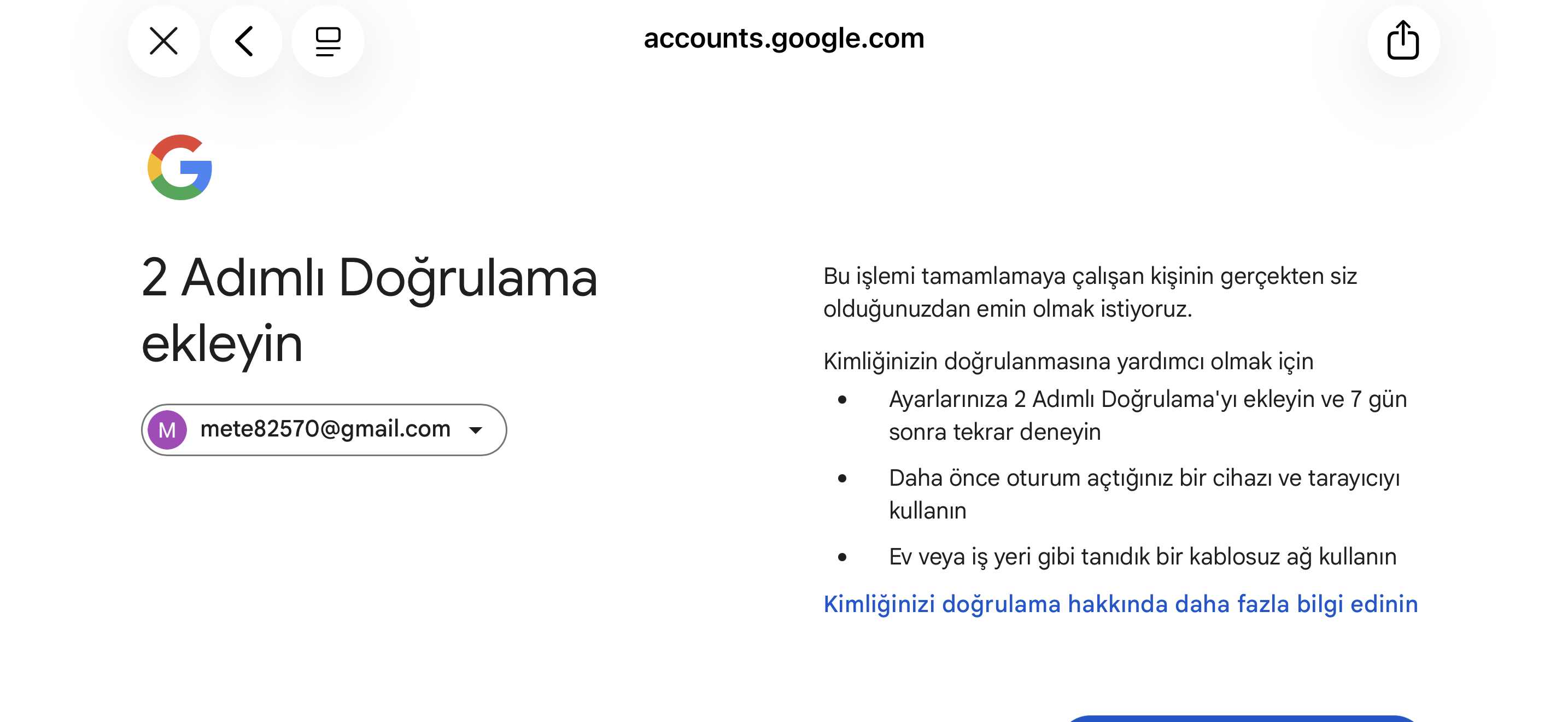Go back using the left chevron icon

coord(245,42)
